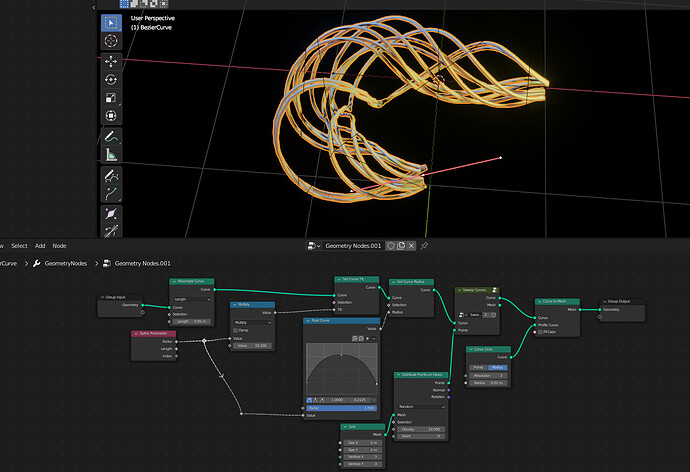
Task: Collapse the Float Curve node
Action: click(308, 321)
